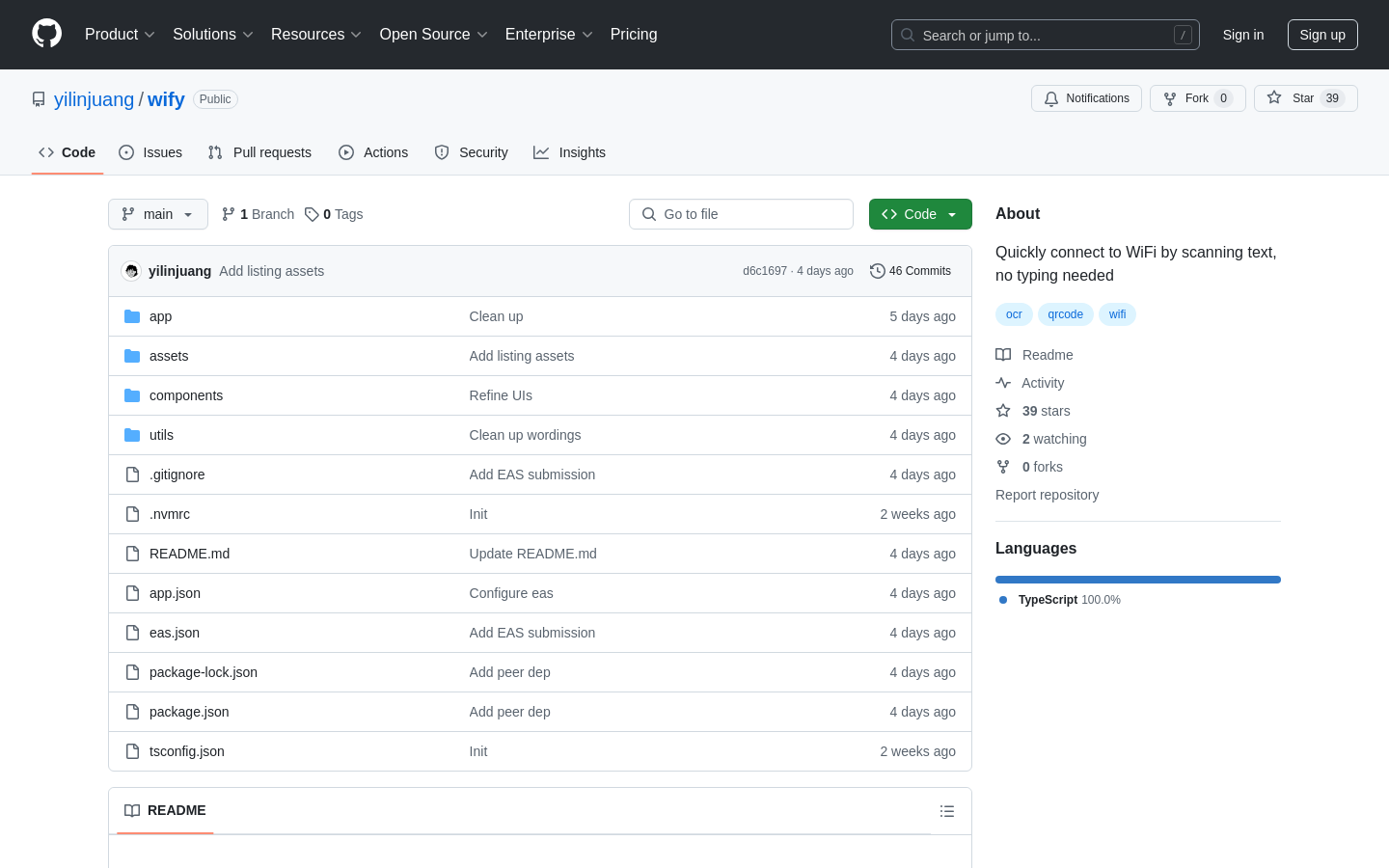Viewport: 1389px width, 868px height.
Task: Click TypeScript 100.0% language link
Action: (1060, 600)
